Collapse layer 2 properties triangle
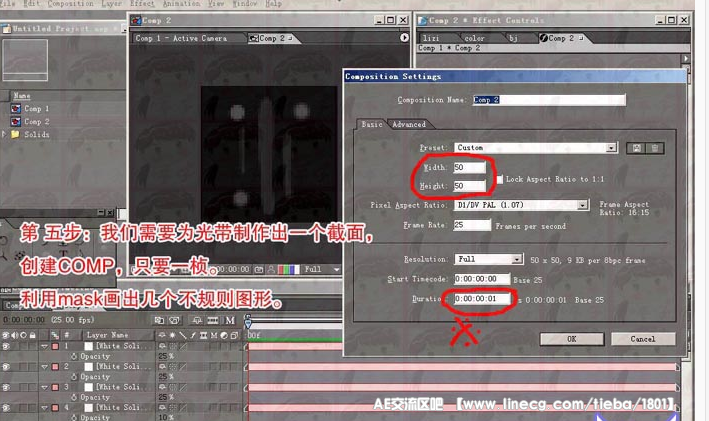 (44, 367)
